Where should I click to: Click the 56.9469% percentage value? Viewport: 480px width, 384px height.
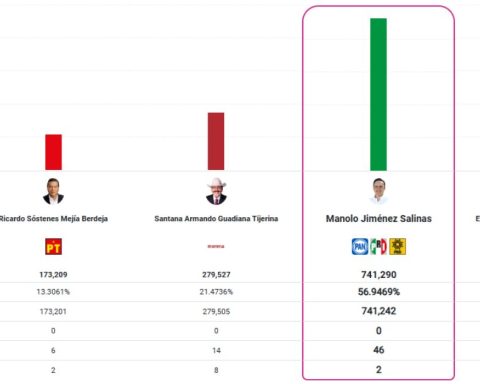[379, 292]
